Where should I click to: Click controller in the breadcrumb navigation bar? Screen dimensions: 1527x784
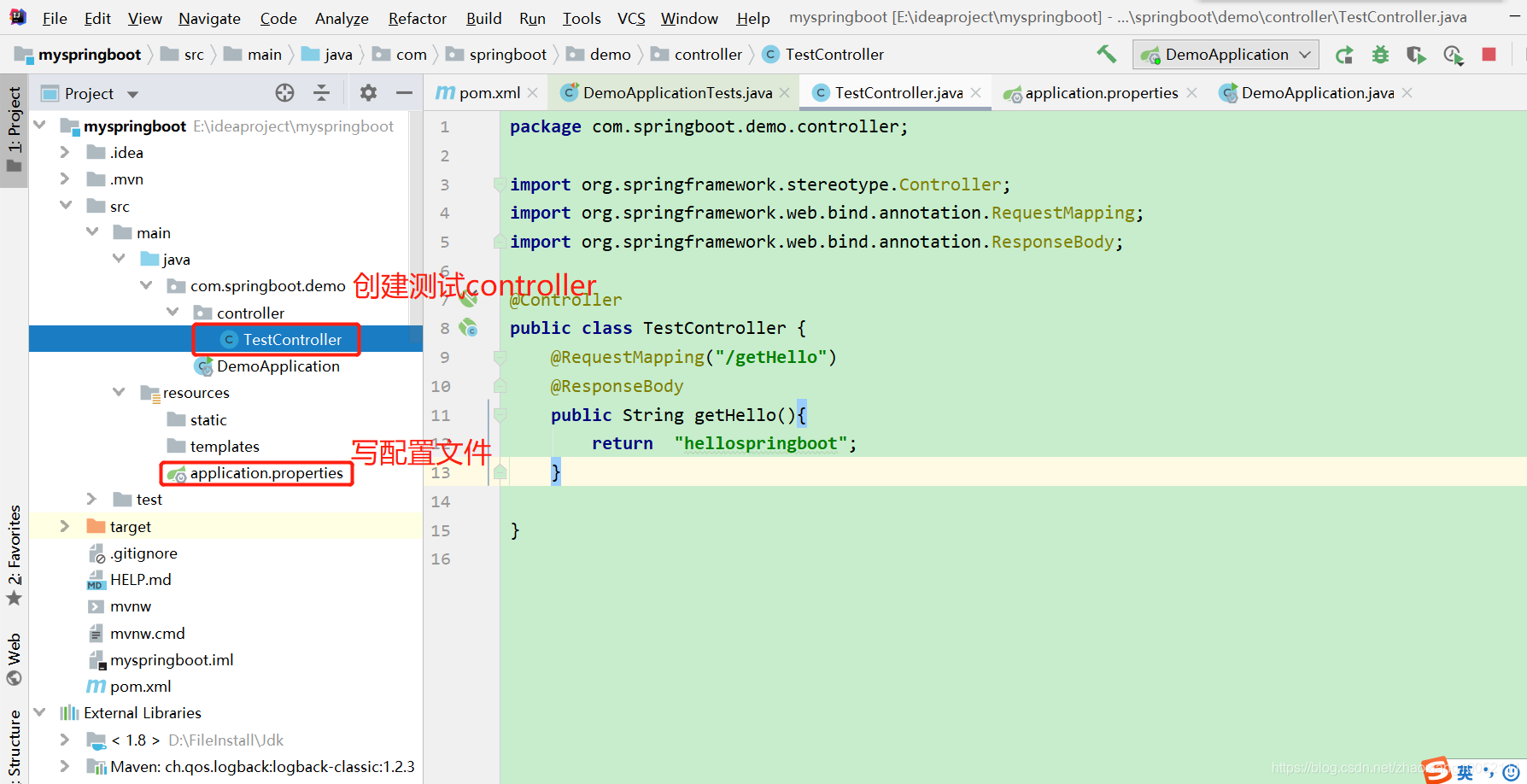[709, 54]
